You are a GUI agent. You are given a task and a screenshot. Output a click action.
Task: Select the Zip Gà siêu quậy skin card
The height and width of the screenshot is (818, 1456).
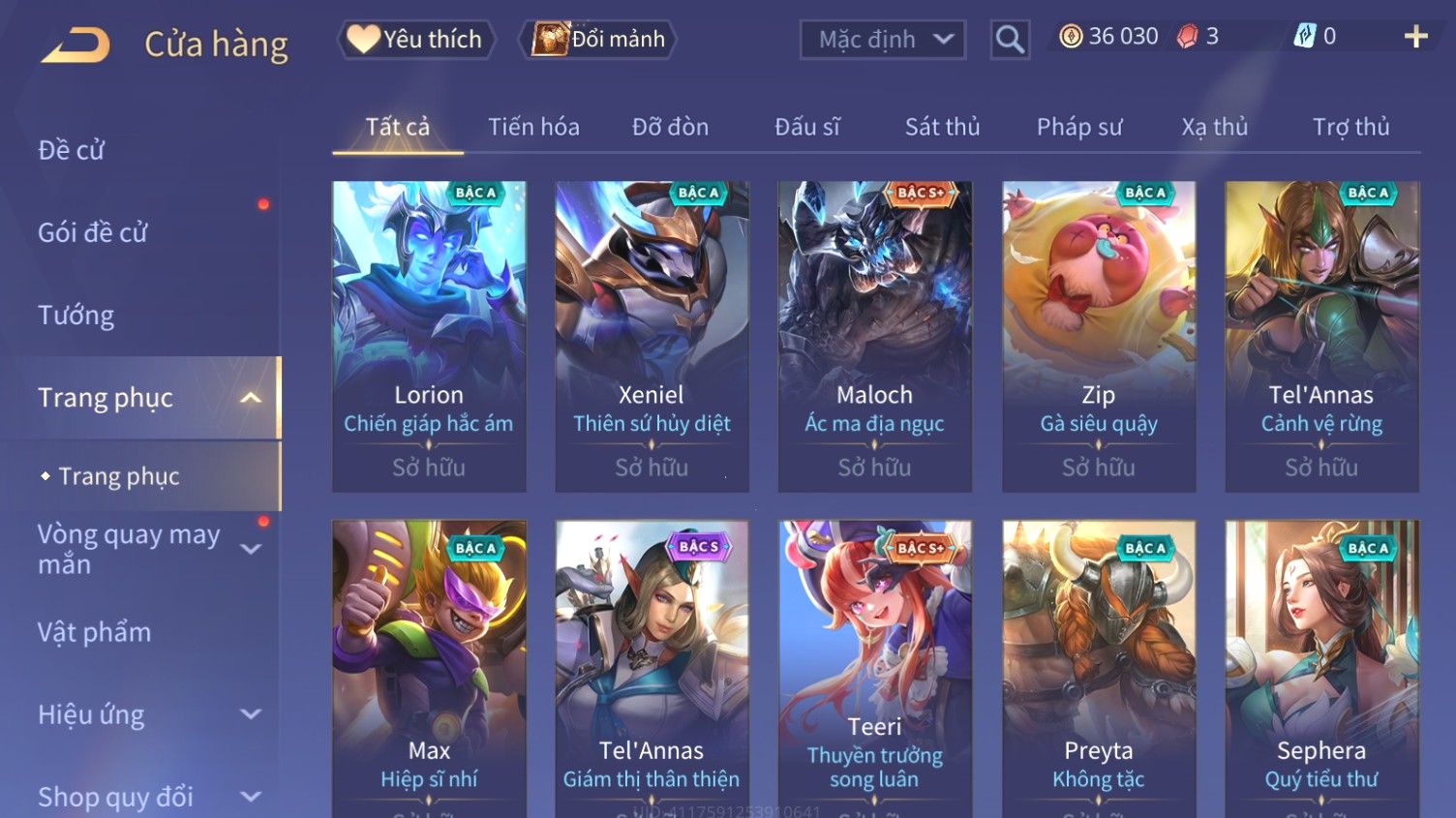tap(1099, 337)
